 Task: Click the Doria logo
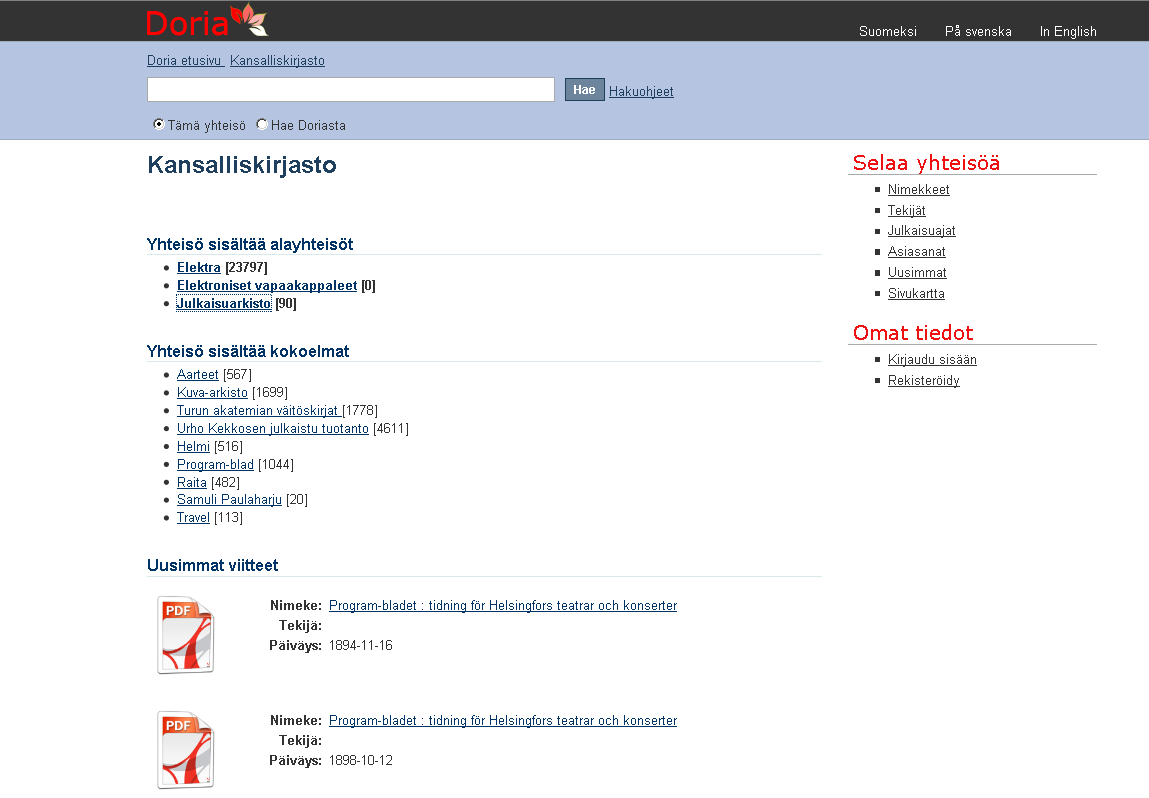207,21
